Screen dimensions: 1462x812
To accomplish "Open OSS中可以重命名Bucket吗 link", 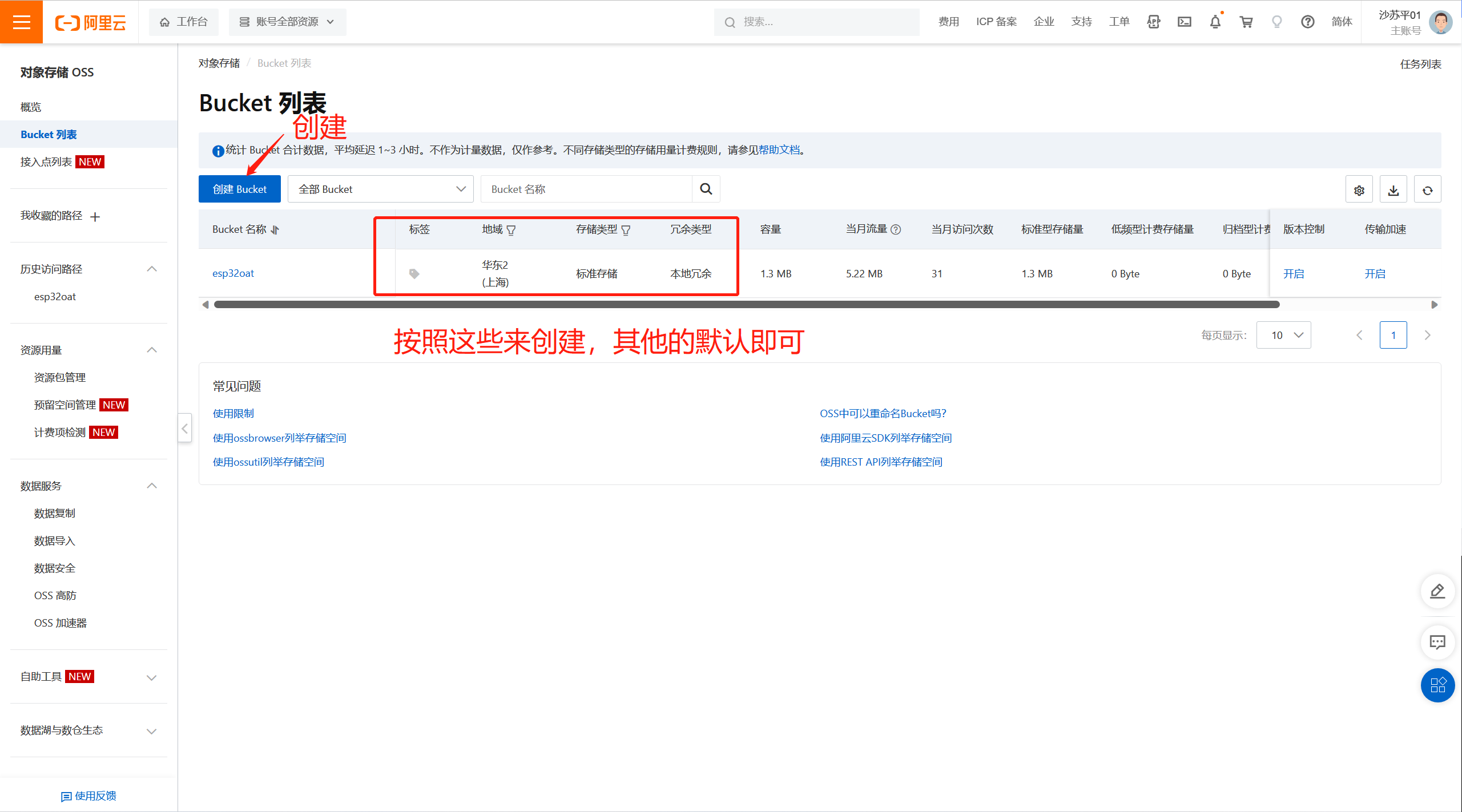I will pyautogui.click(x=883, y=414).
